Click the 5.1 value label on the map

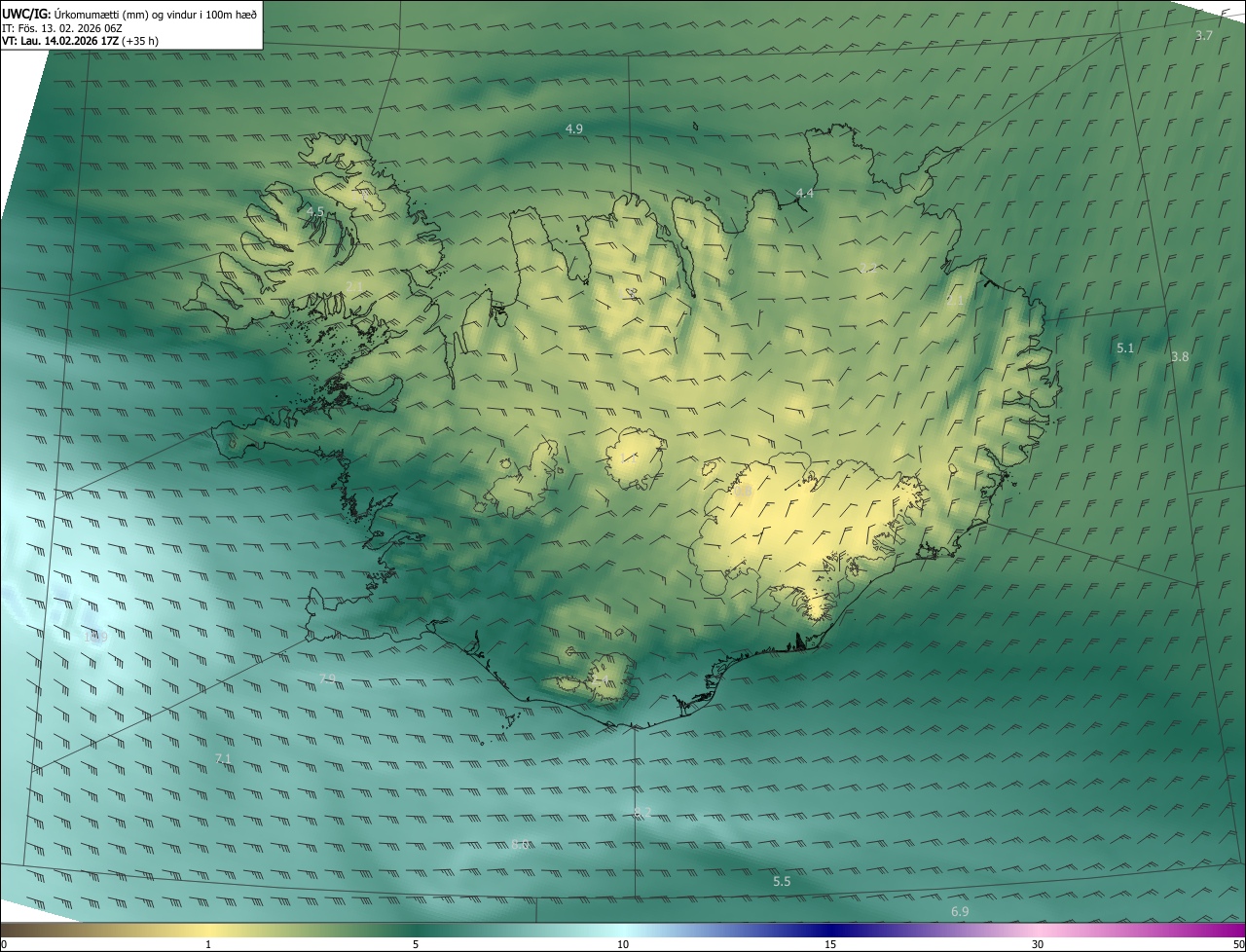tap(1125, 348)
